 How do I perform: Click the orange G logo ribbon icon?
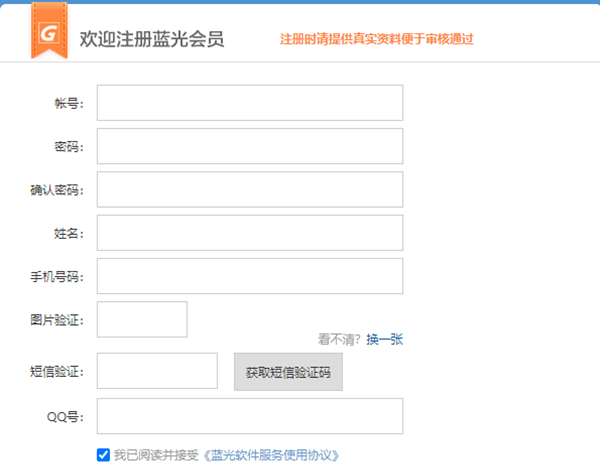click(x=49, y=31)
